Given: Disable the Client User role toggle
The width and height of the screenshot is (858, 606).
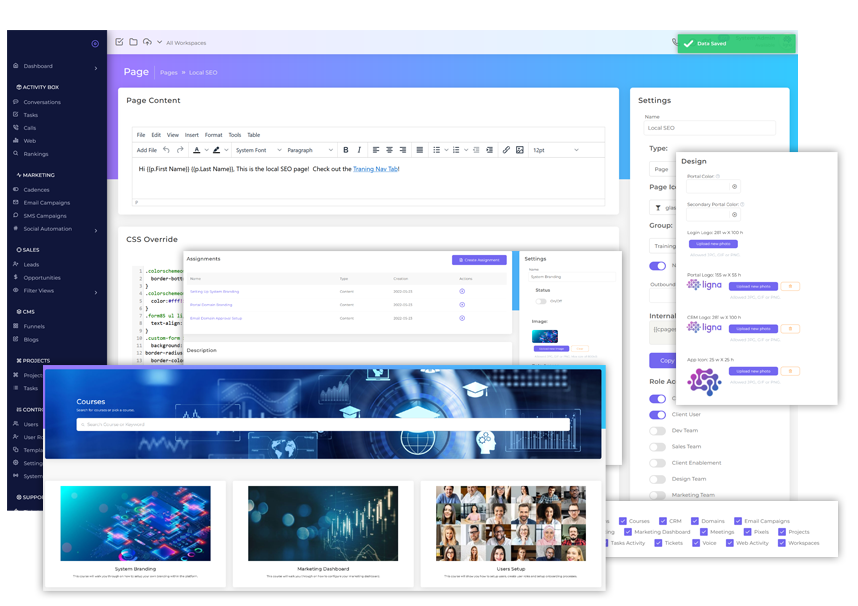Looking at the screenshot, I should click(657, 415).
